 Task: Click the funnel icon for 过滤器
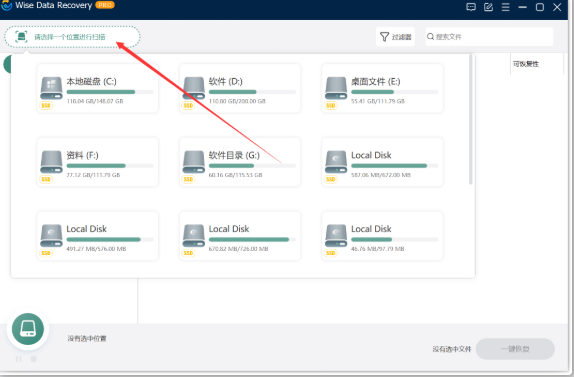pos(384,37)
